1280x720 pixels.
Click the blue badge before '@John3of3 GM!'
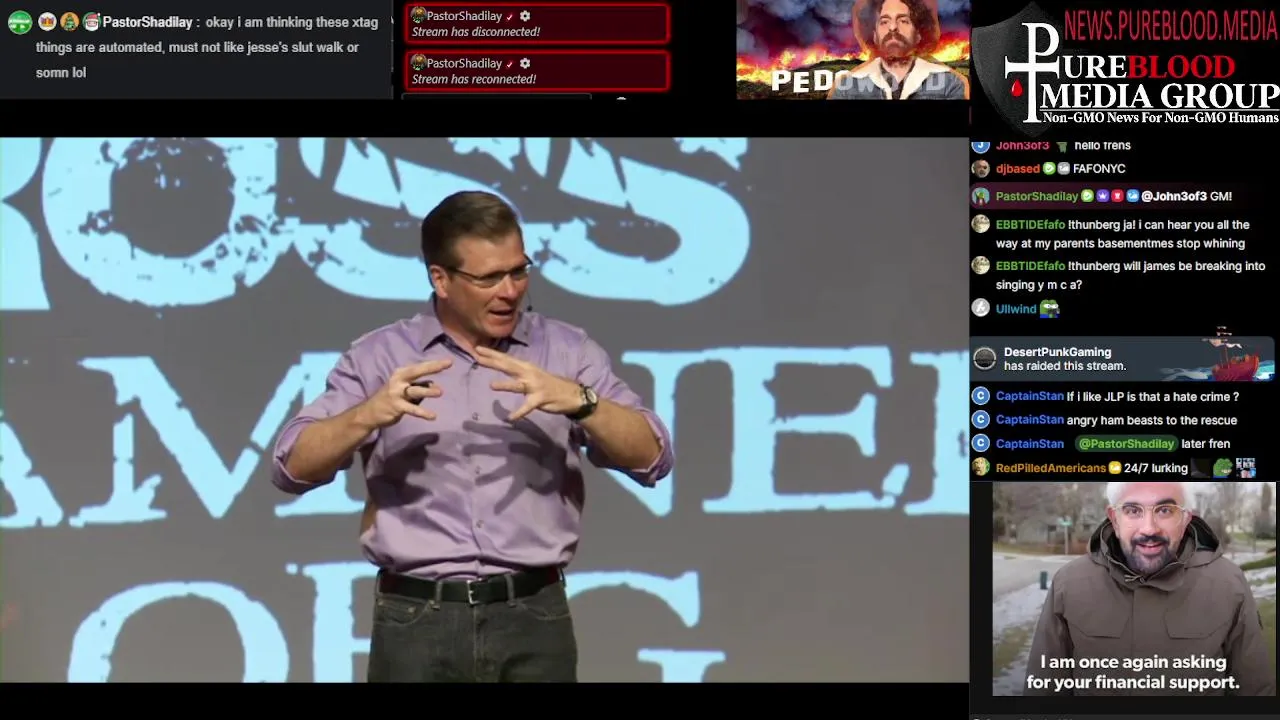tap(1132, 196)
